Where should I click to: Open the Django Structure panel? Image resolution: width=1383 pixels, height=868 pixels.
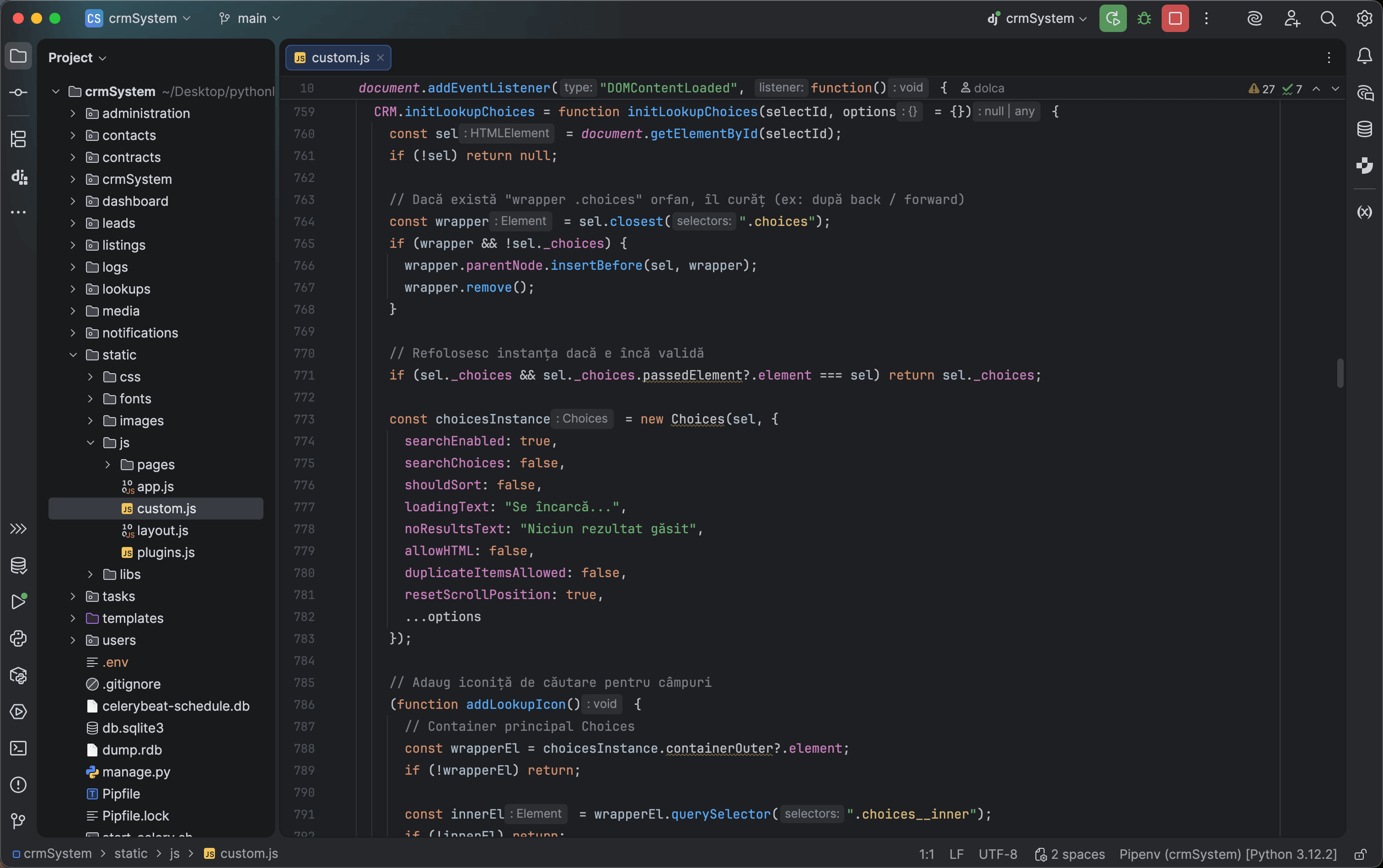pyautogui.click(x=19, y=177)
